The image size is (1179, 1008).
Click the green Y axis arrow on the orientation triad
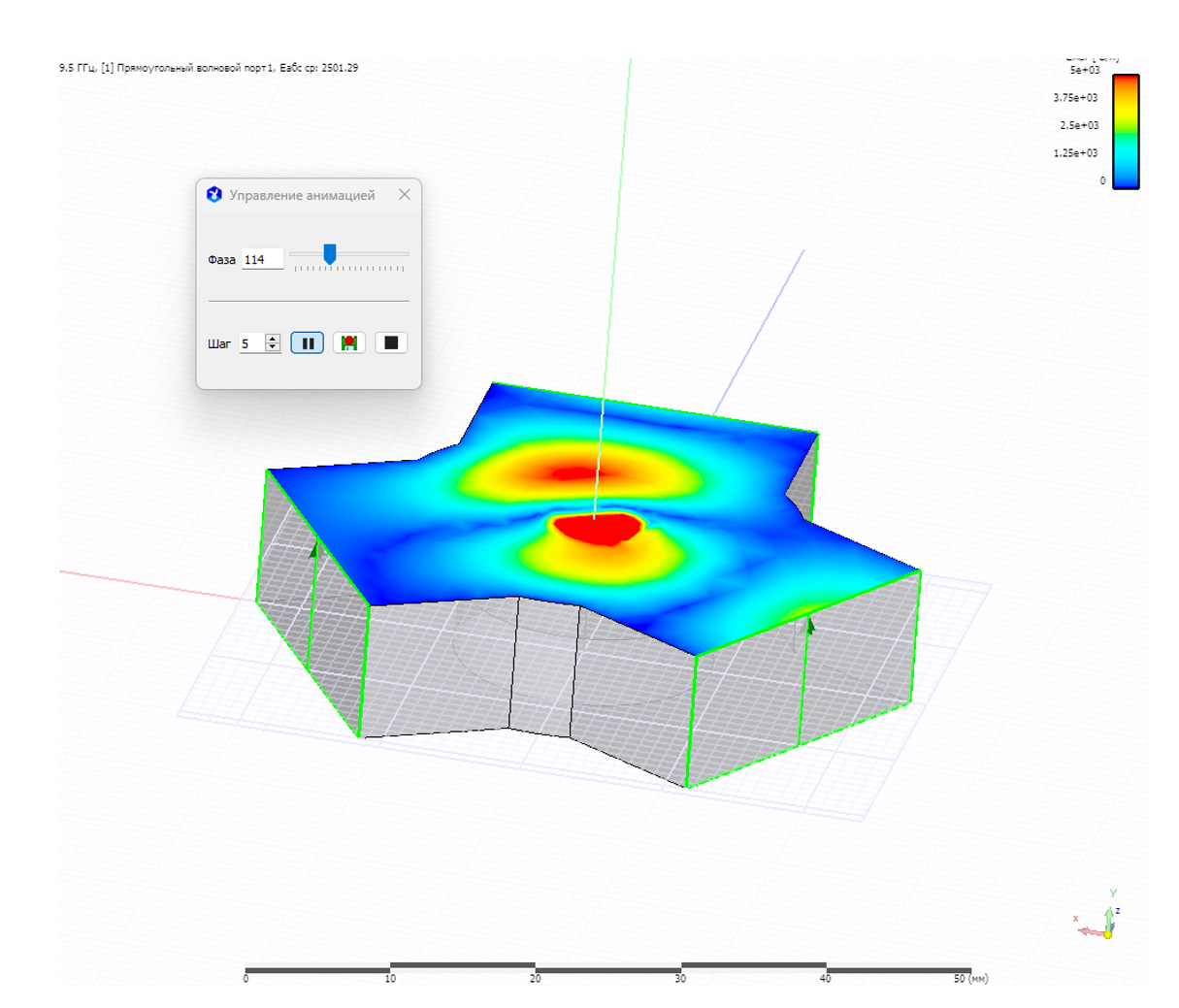coord(1109,916)
